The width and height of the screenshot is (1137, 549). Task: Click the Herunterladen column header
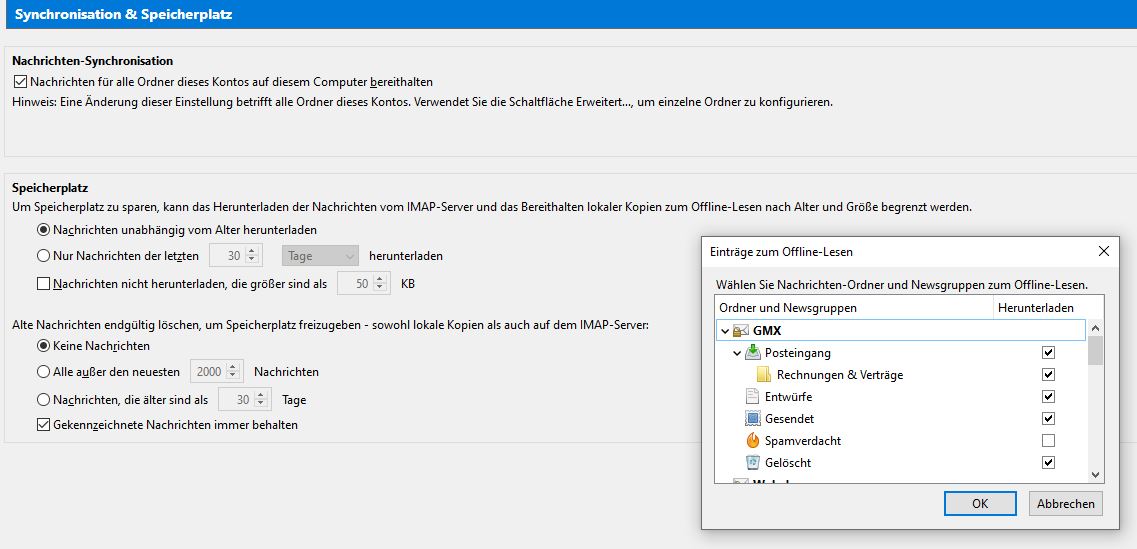pos(1035,308)
